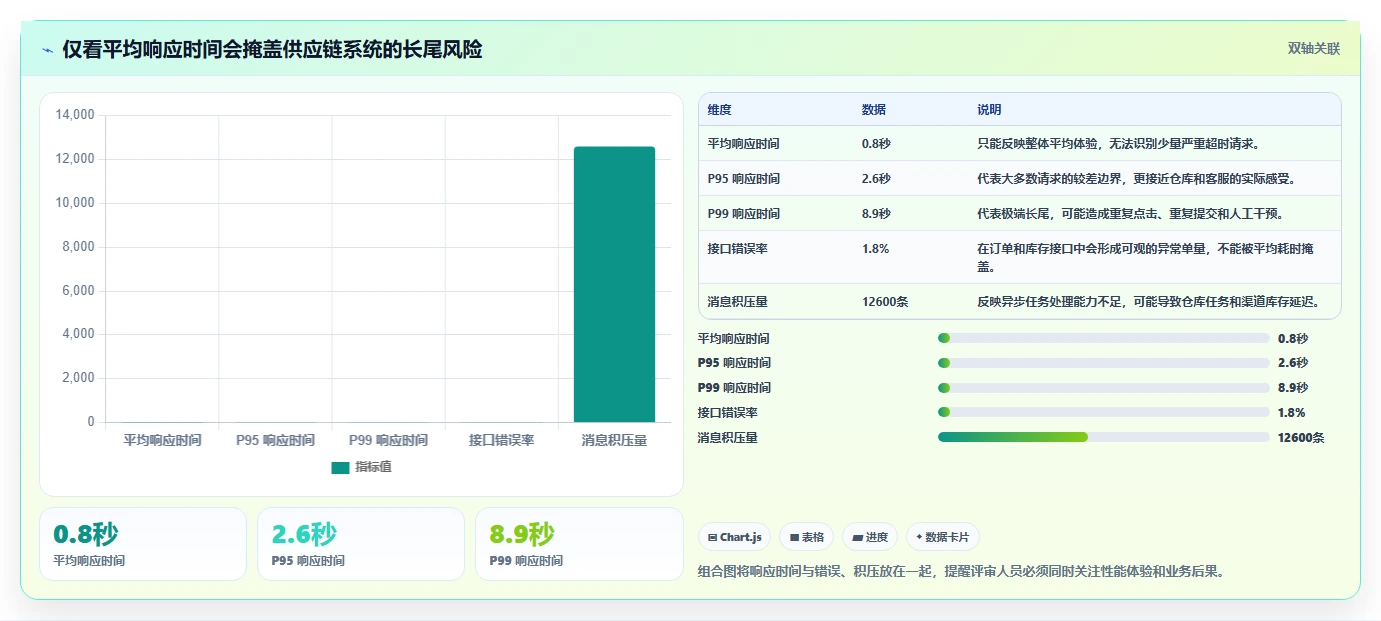Viewport: 1381px width, 621px height.
Task: Click the 接口错误率 progress bar
Action: click(1104, 412)
